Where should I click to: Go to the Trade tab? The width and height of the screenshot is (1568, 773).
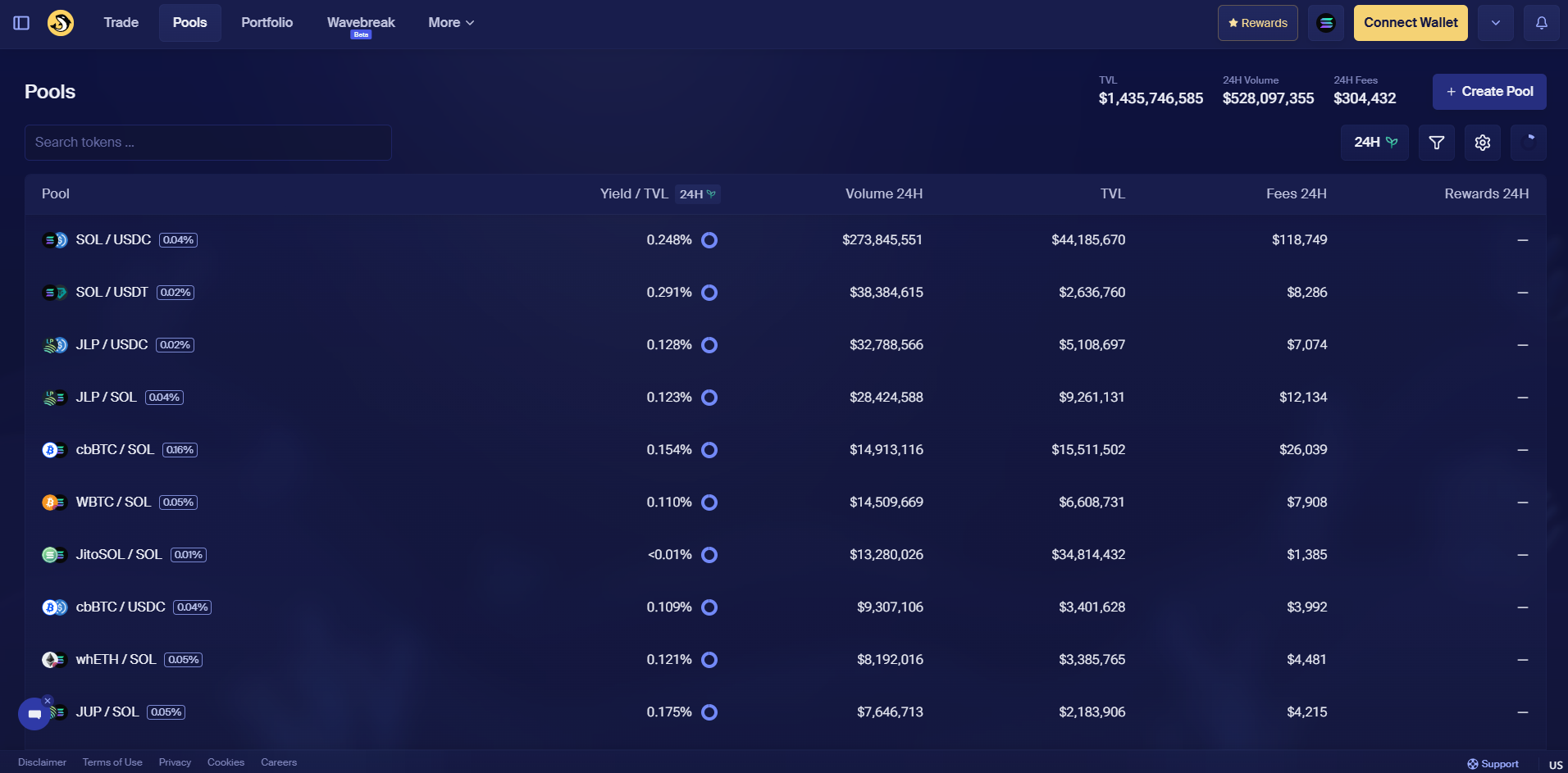[121, 23]
